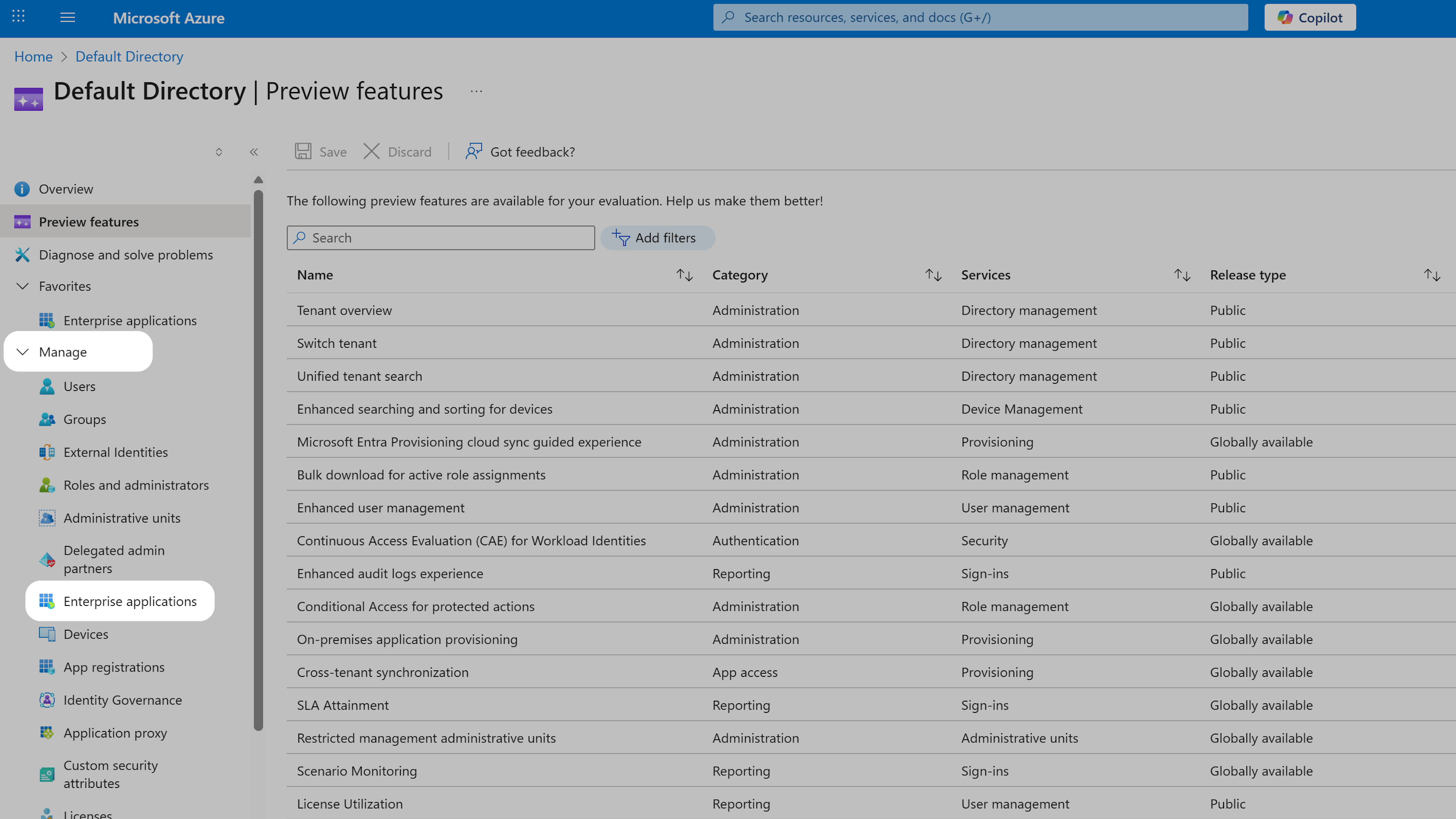The height and width of the screenshot is (819, 1456).
Task: Select Scenario Monitoring feature row
Action: point(871,771)
